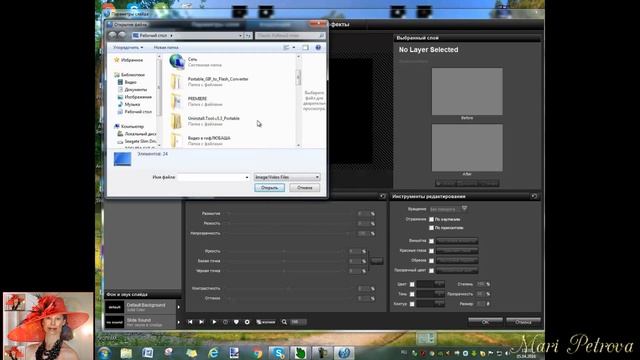
Task: Toggle the Цвет checkbox
Action: tap(412, 284)
